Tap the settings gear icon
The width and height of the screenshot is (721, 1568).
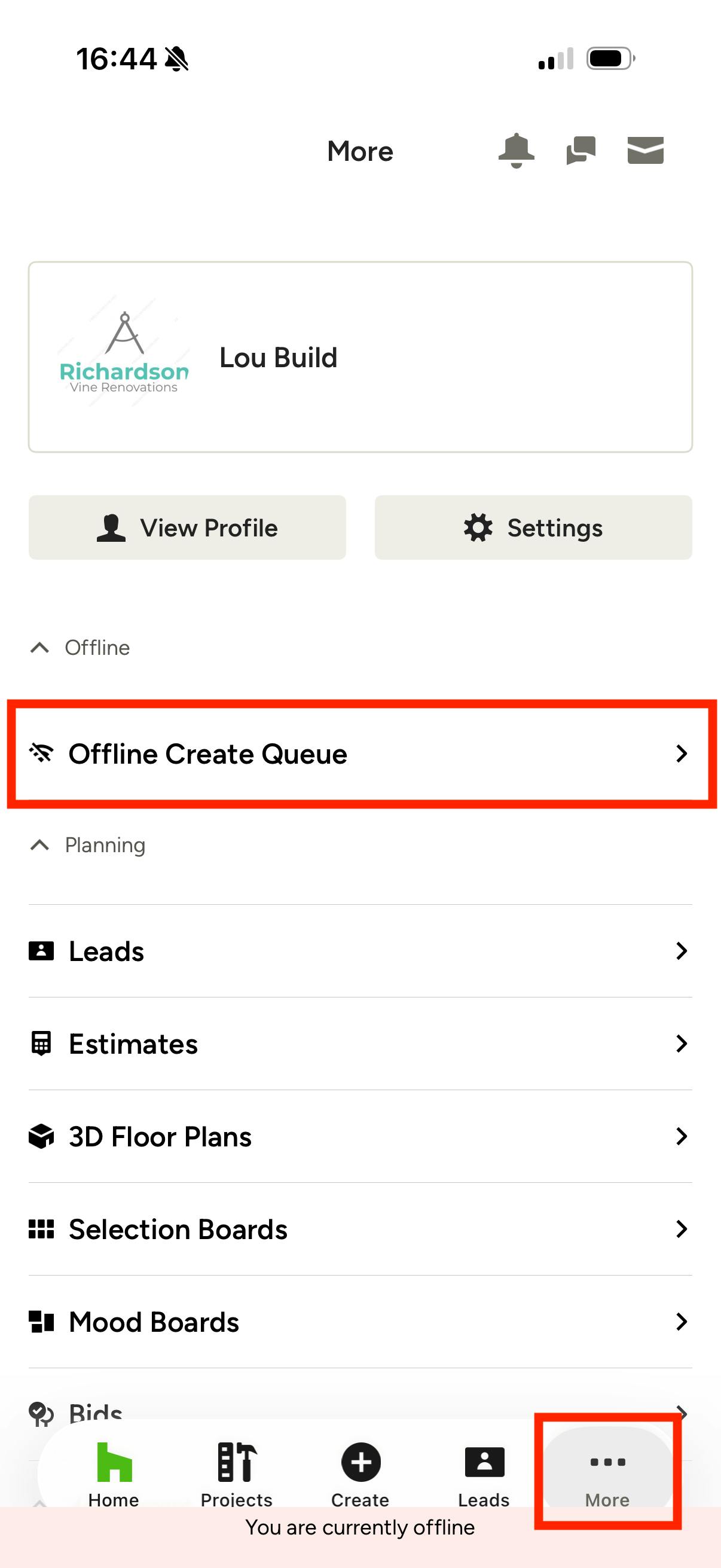(x=478, y=527)
